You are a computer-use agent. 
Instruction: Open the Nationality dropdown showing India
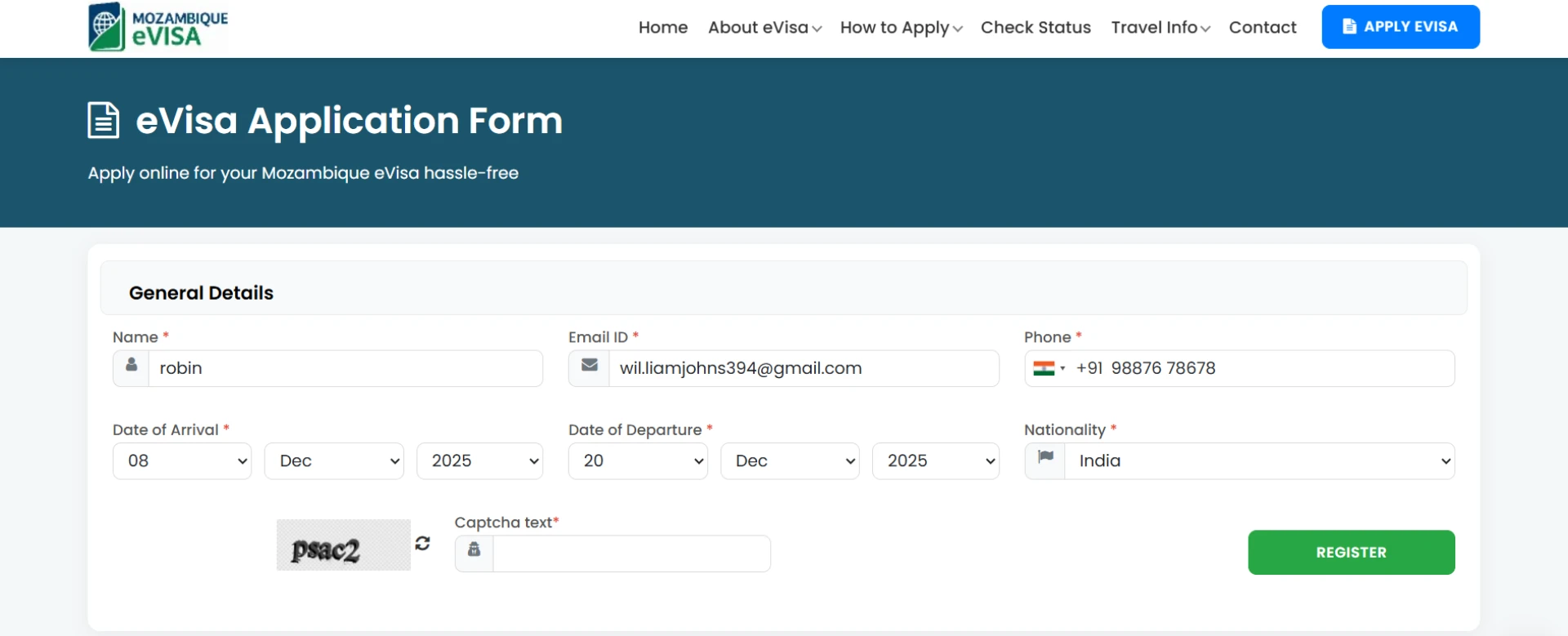pos(1258,461)
